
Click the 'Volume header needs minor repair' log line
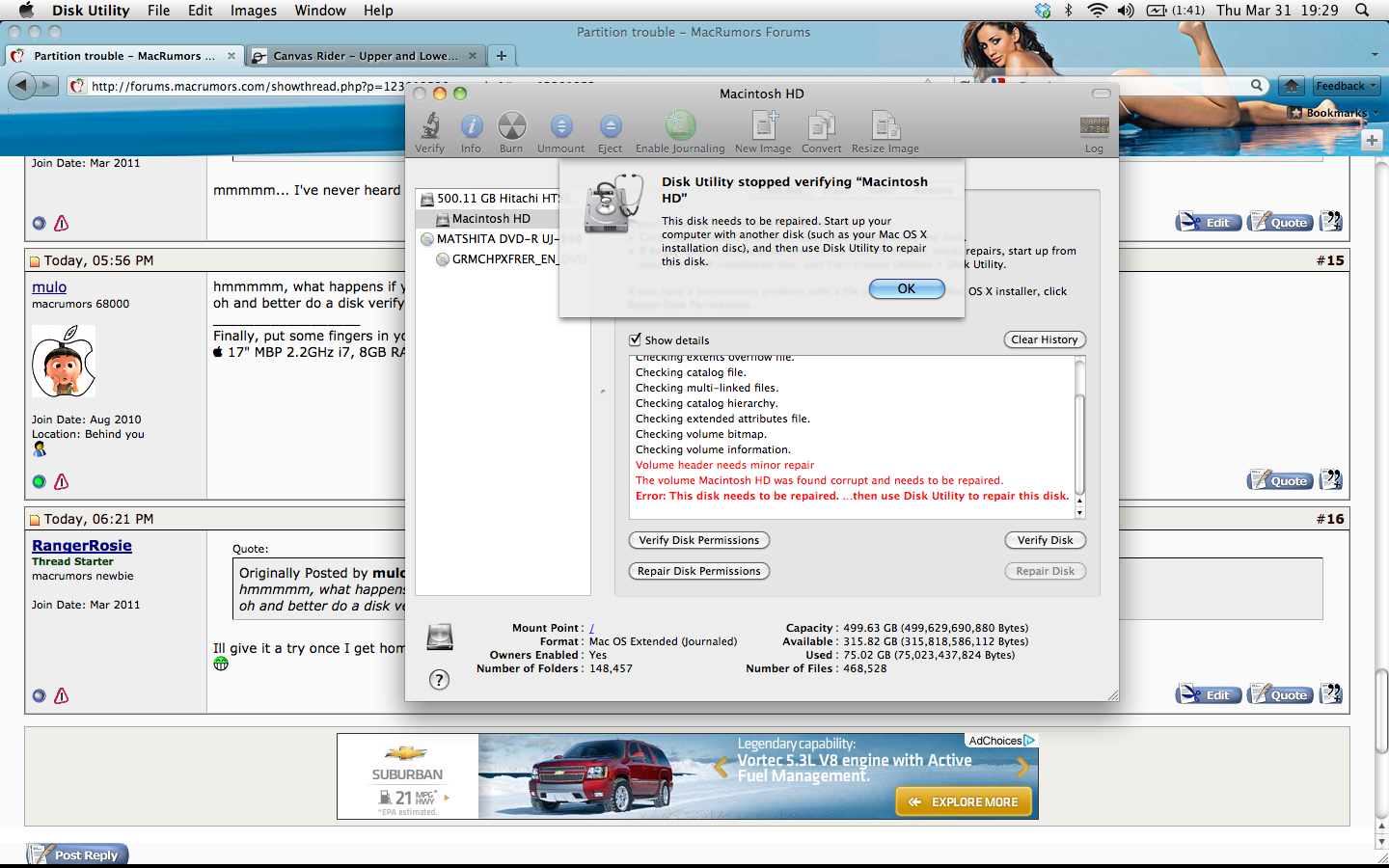[724, 465]
